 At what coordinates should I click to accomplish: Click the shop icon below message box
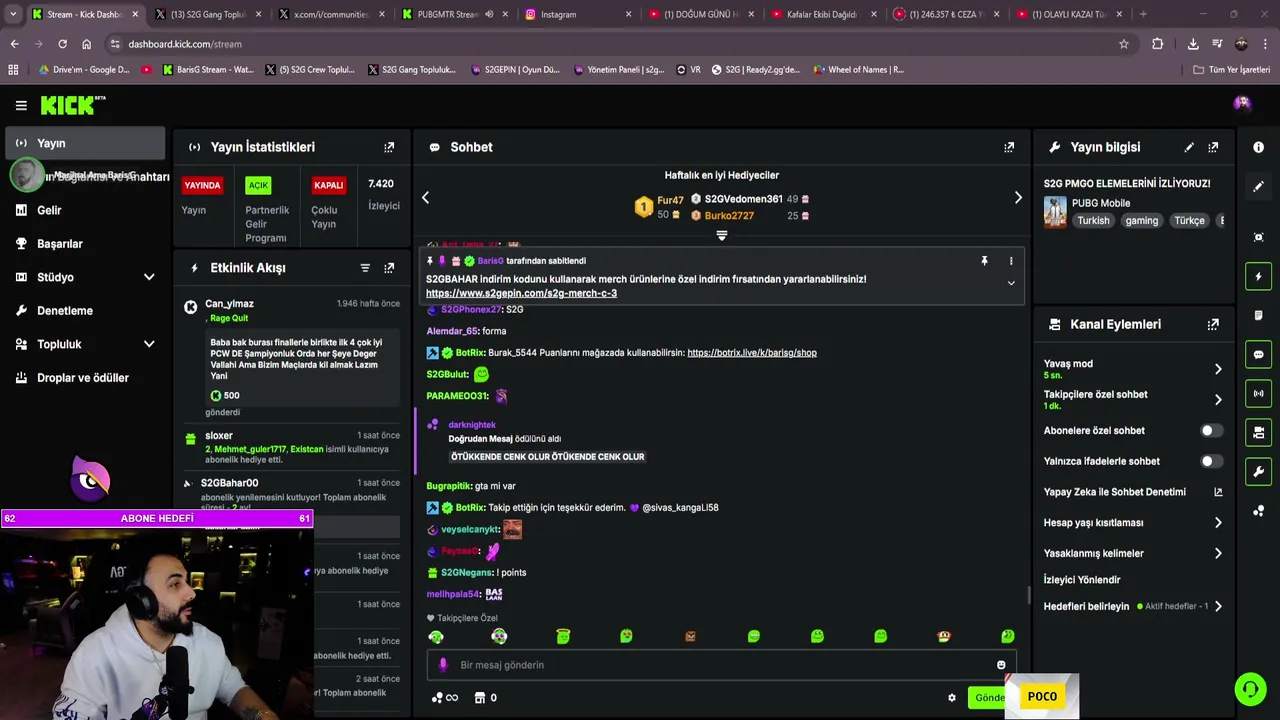[x=480, y=698]
